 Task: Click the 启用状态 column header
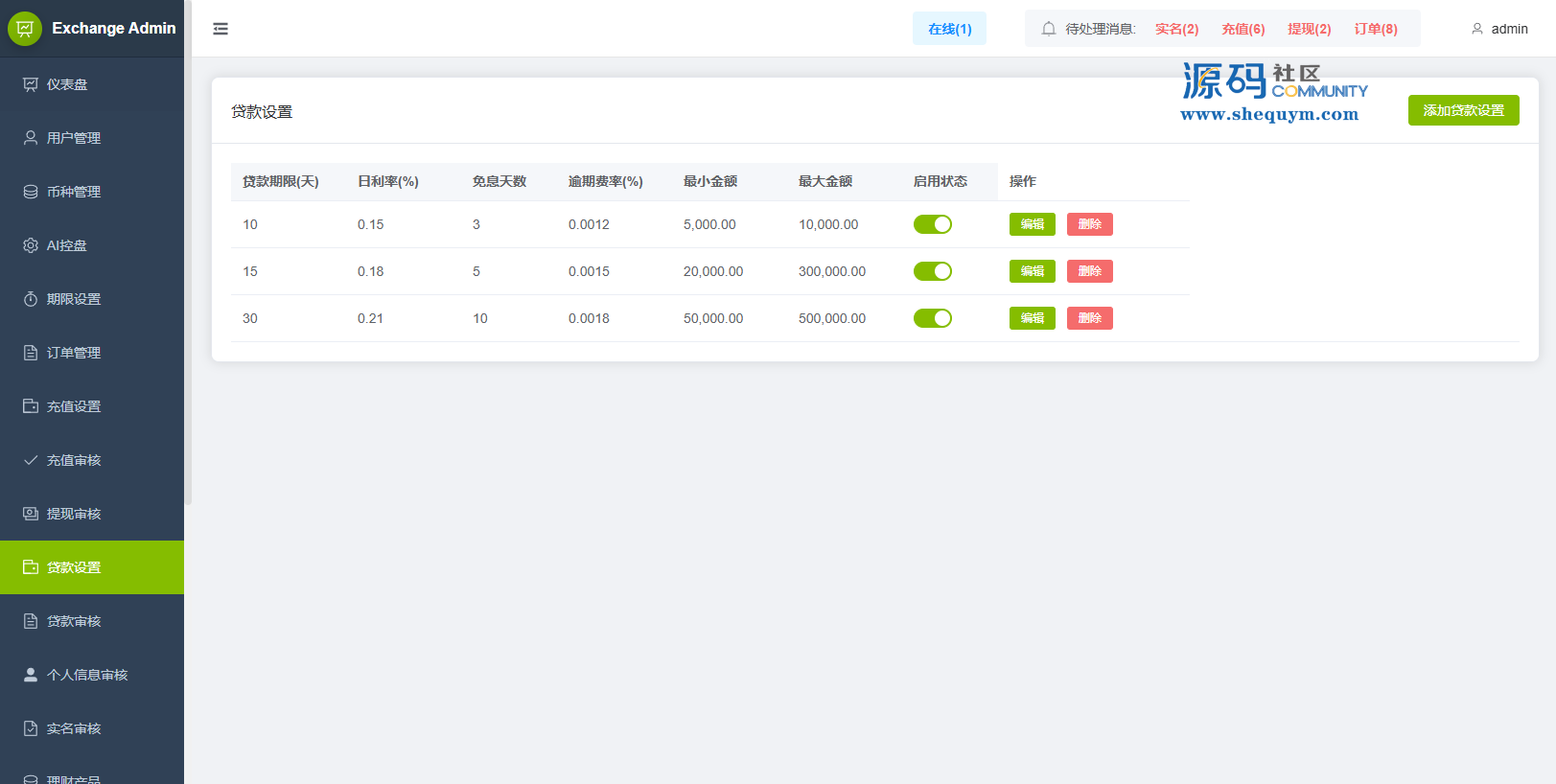tap(941, 181)
